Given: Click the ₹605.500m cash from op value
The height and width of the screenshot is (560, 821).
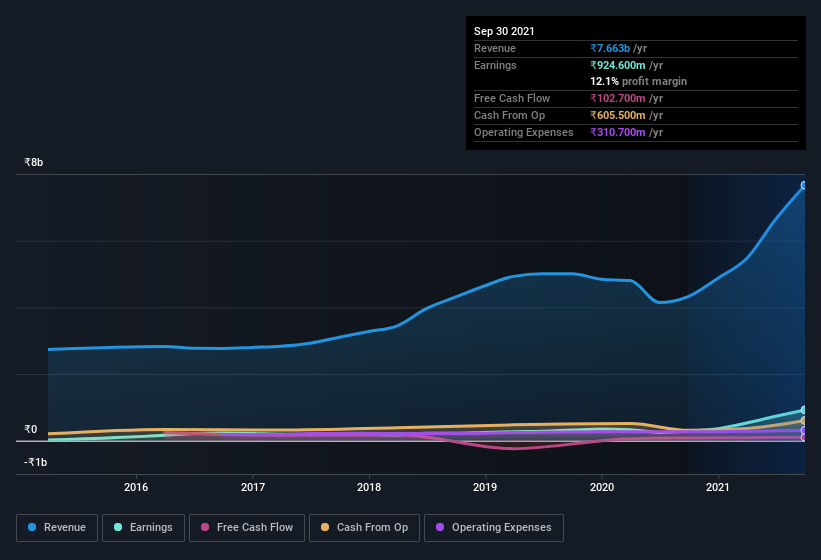Looking at the screenshot, I should (x=618, y=115).
